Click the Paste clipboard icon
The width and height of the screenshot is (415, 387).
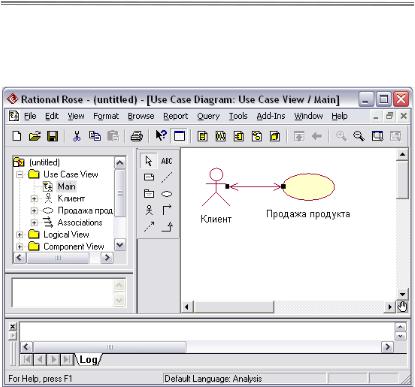[x=113, y=136]
